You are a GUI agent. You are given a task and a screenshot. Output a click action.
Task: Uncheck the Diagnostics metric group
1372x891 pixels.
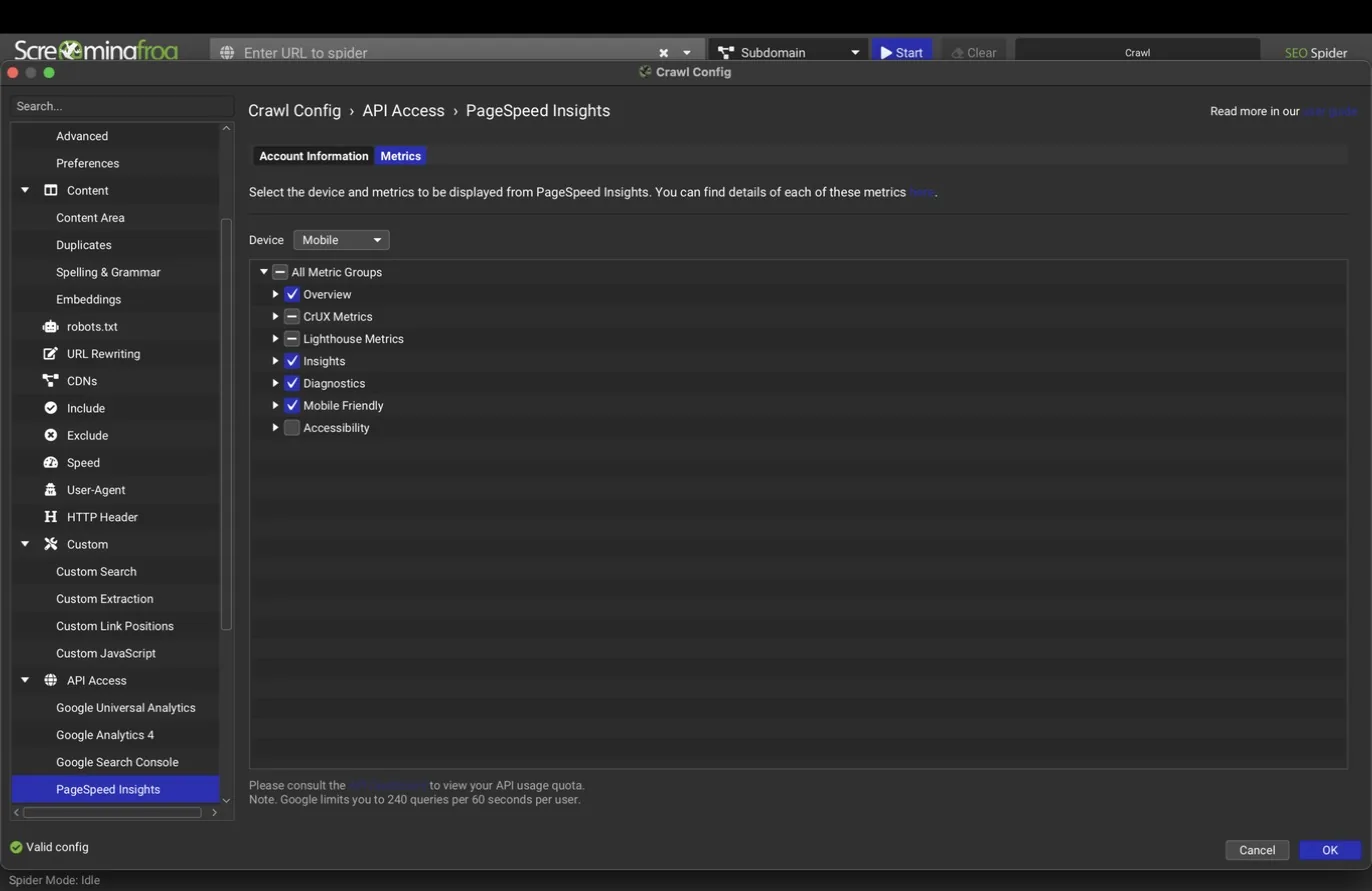(x=292, y=383)
